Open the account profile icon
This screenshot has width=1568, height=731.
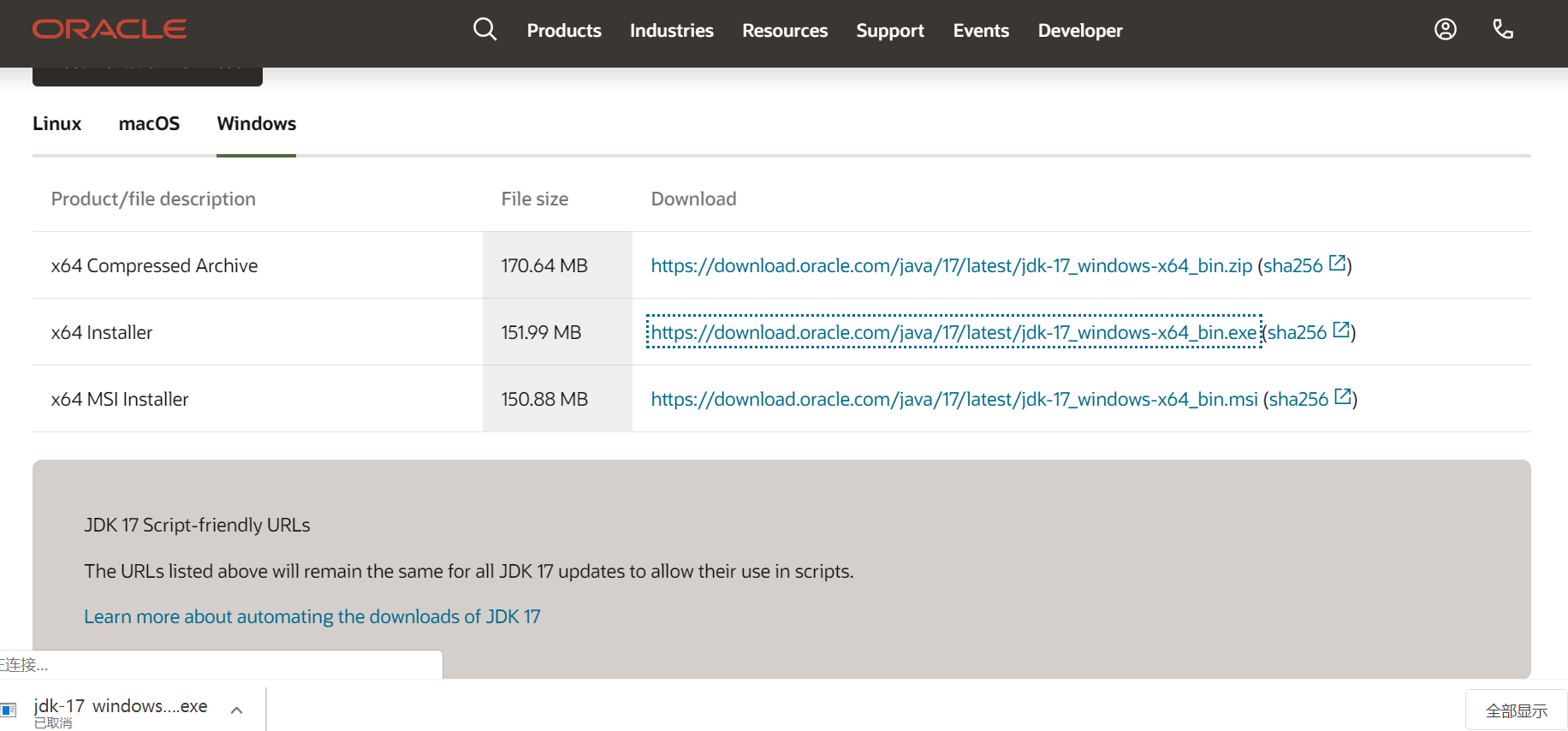coord(1446,29)
